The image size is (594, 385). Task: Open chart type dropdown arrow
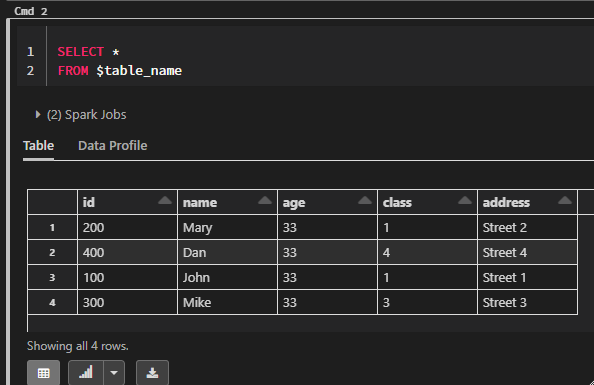(114, 373)
